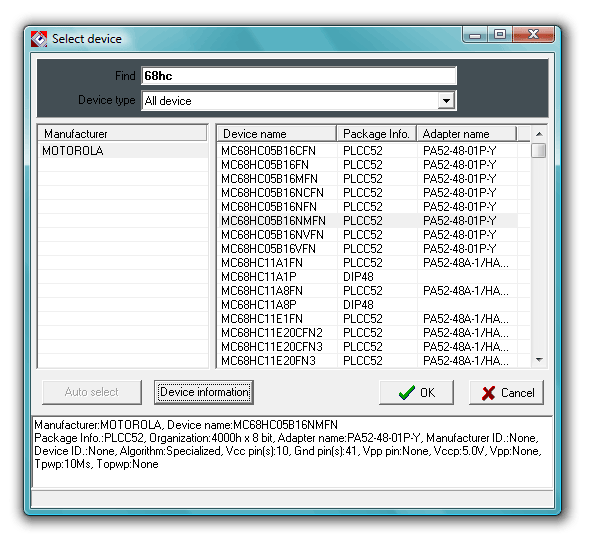Screen dimensions: 596x548
Task: Click the device list scrollbar thumb
Action: click(x=539, y=150)
